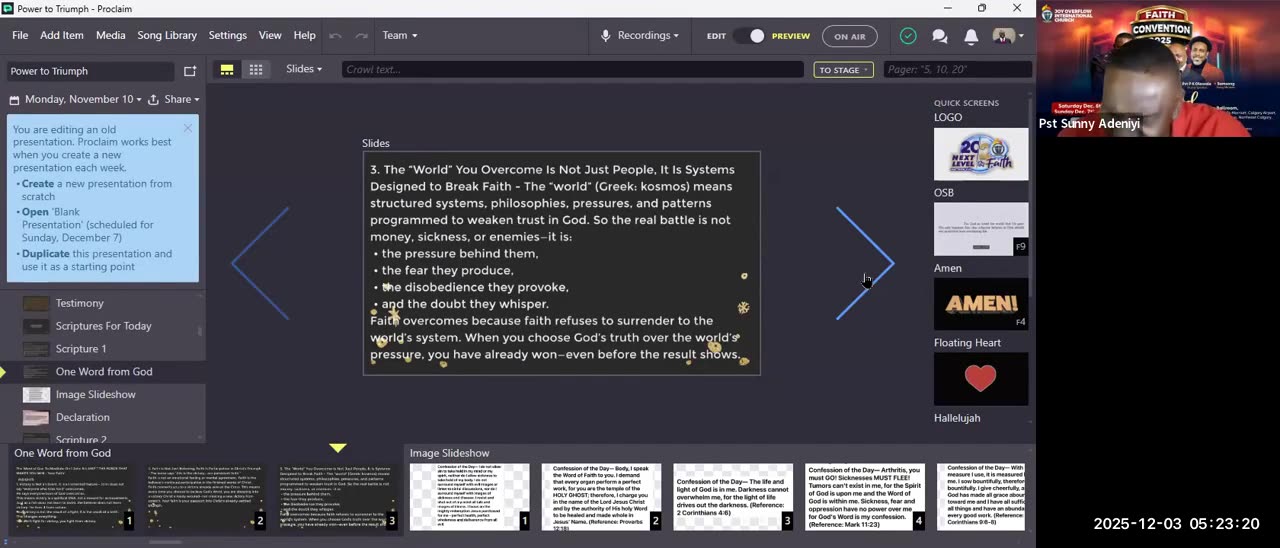Viewport: 1280px width, 548px height.
Task: Select the Scripture 1 item
Action: coord(81,349)
